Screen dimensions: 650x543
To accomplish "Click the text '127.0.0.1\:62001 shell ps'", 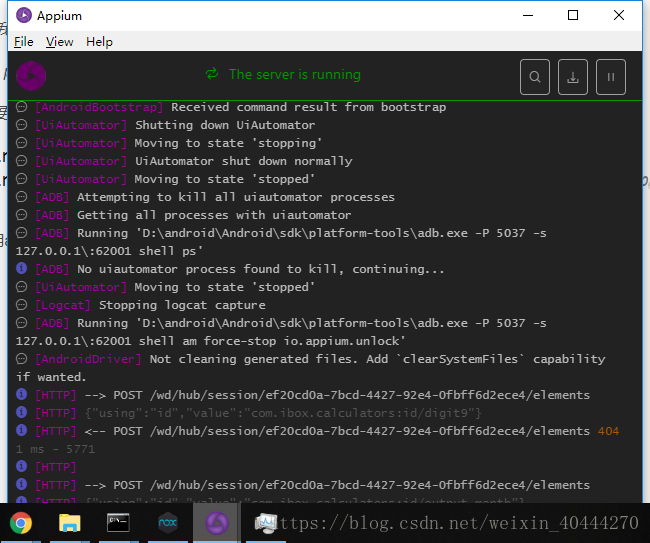I will tap(109, 252).
